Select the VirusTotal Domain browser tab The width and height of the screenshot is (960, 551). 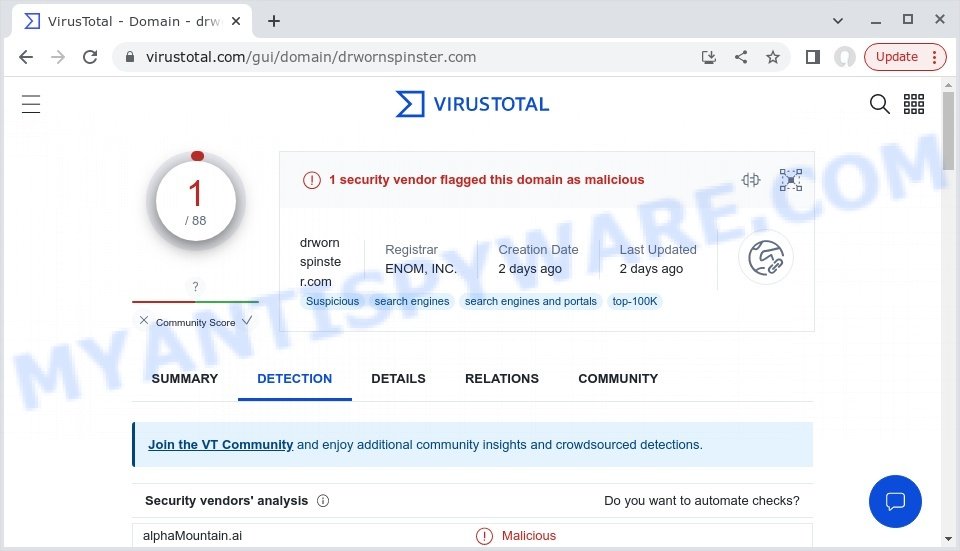[131, 21]
